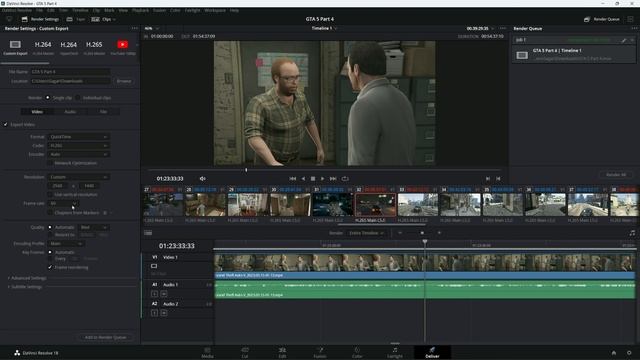Toggle loop playback in the viewer
640x360 pixels.
pyautogui.click(x=345, y=178)
